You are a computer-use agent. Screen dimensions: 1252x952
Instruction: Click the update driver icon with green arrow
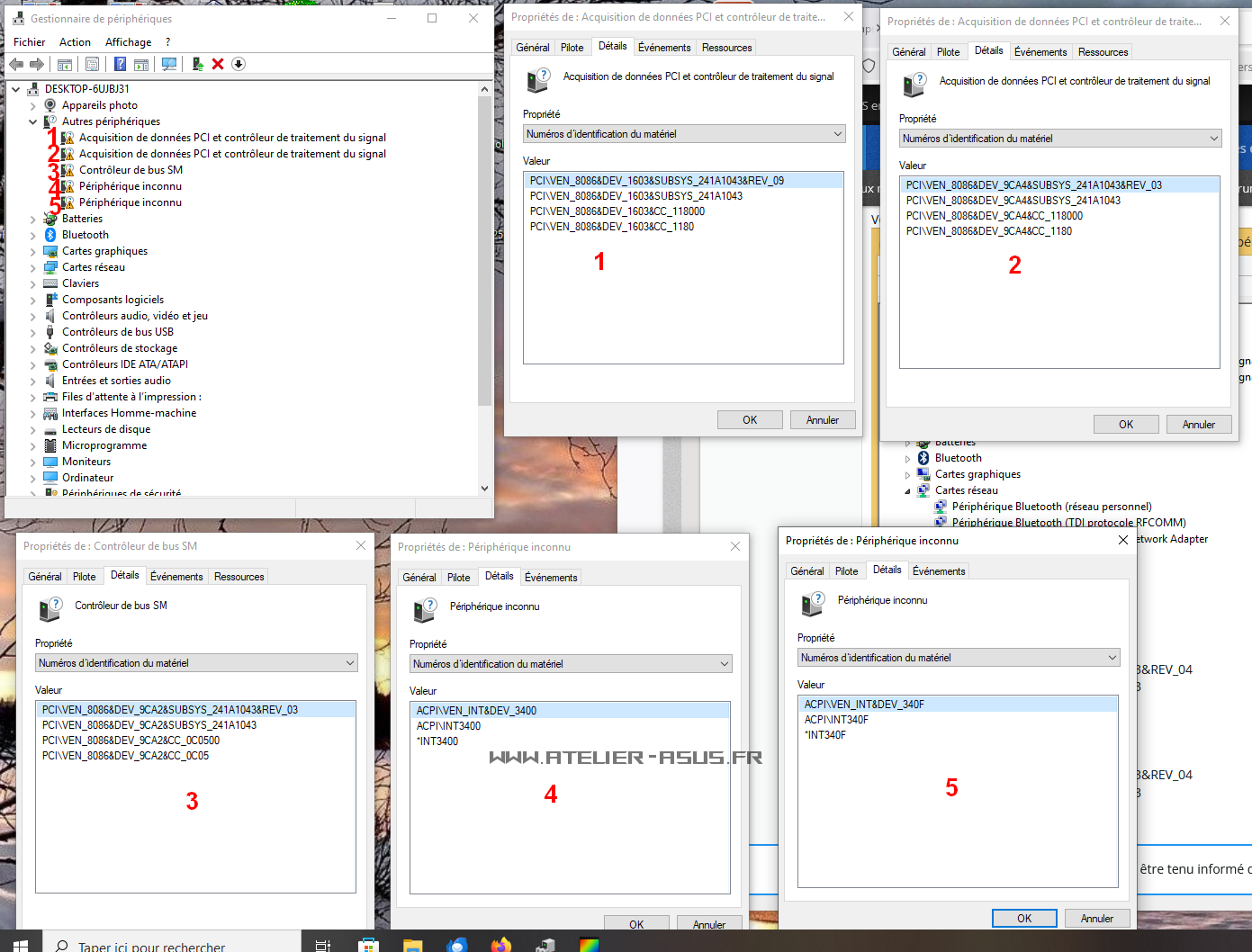[x=197, y=64]
